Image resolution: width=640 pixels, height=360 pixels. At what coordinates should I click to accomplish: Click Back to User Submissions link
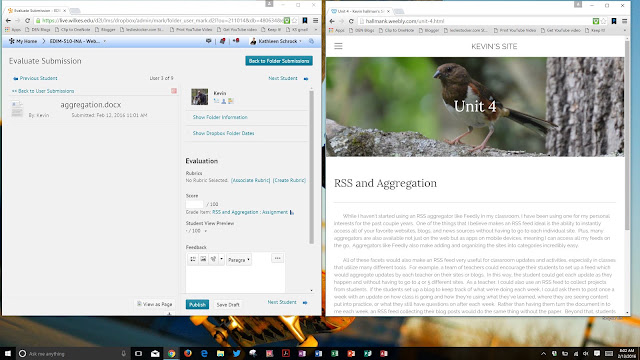coord(43,91)
